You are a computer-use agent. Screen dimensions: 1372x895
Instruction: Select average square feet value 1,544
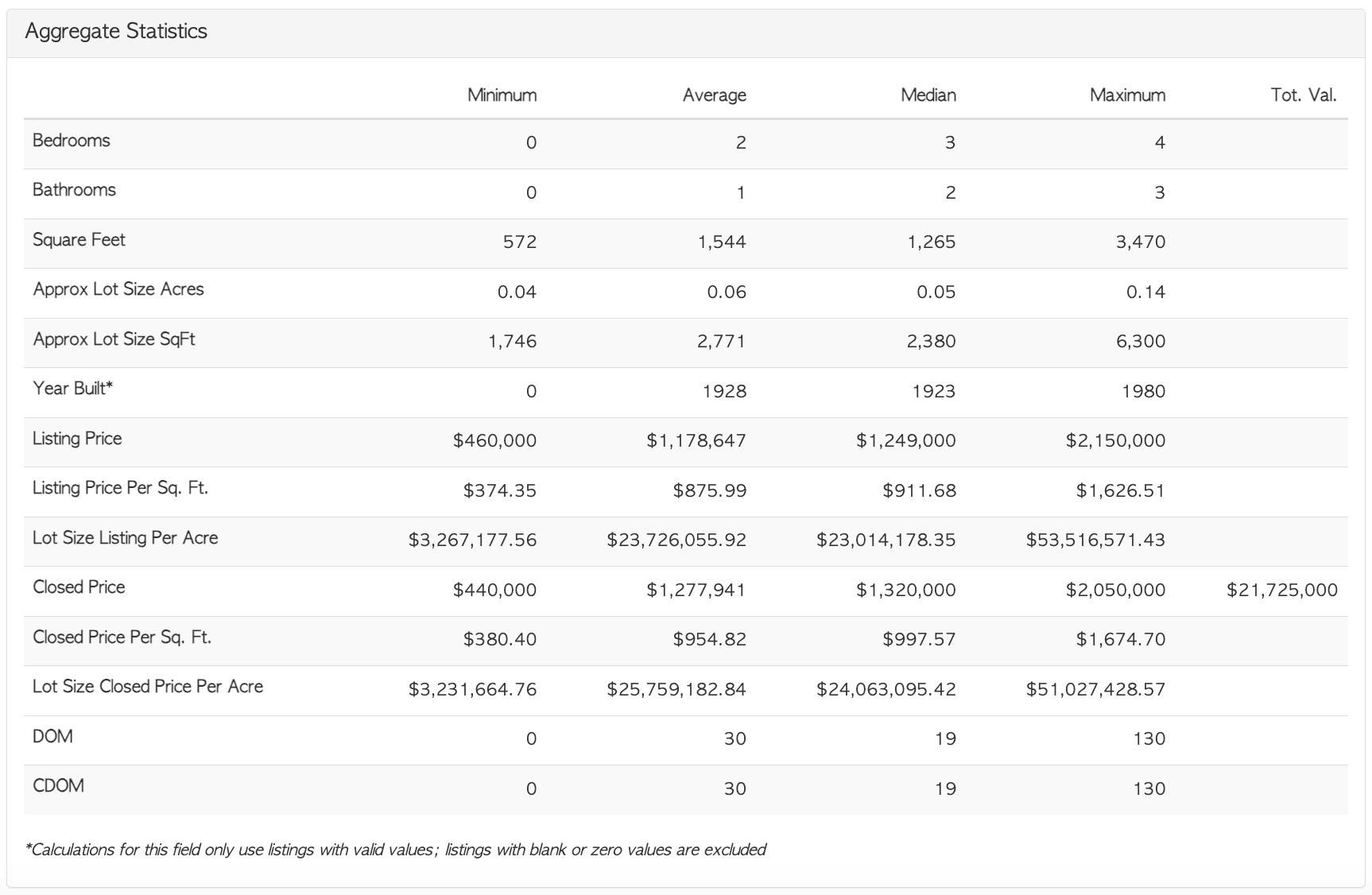click(722, 242)
